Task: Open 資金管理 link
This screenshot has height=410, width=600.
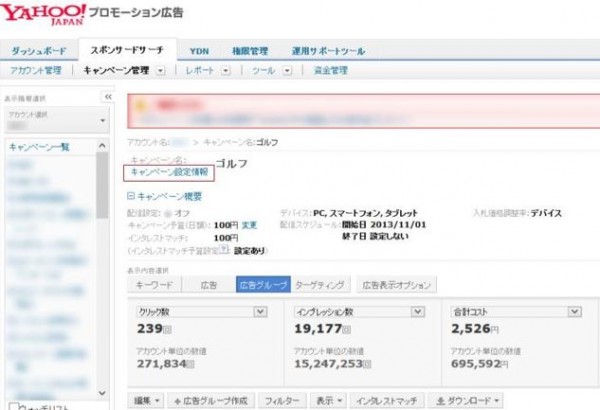Action: 331,71
